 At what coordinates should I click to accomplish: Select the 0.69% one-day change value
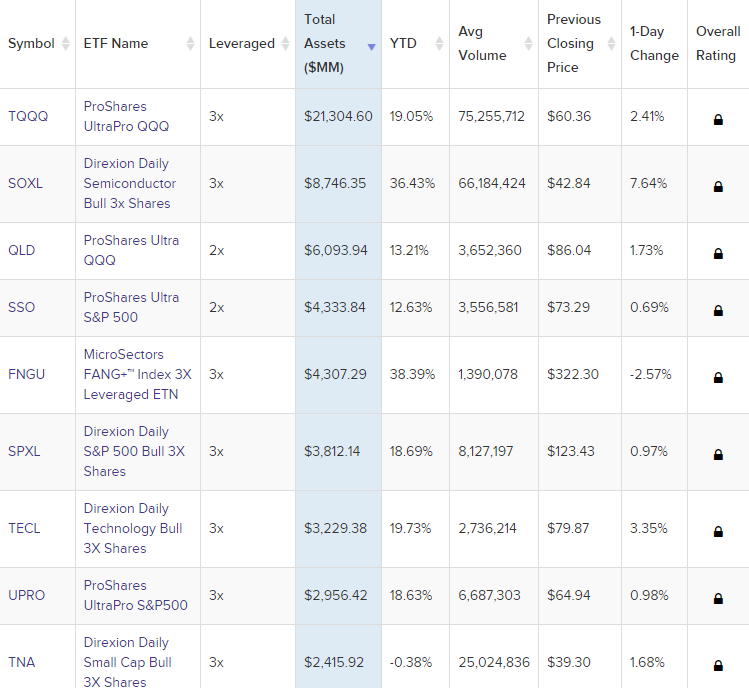(649, 307)
